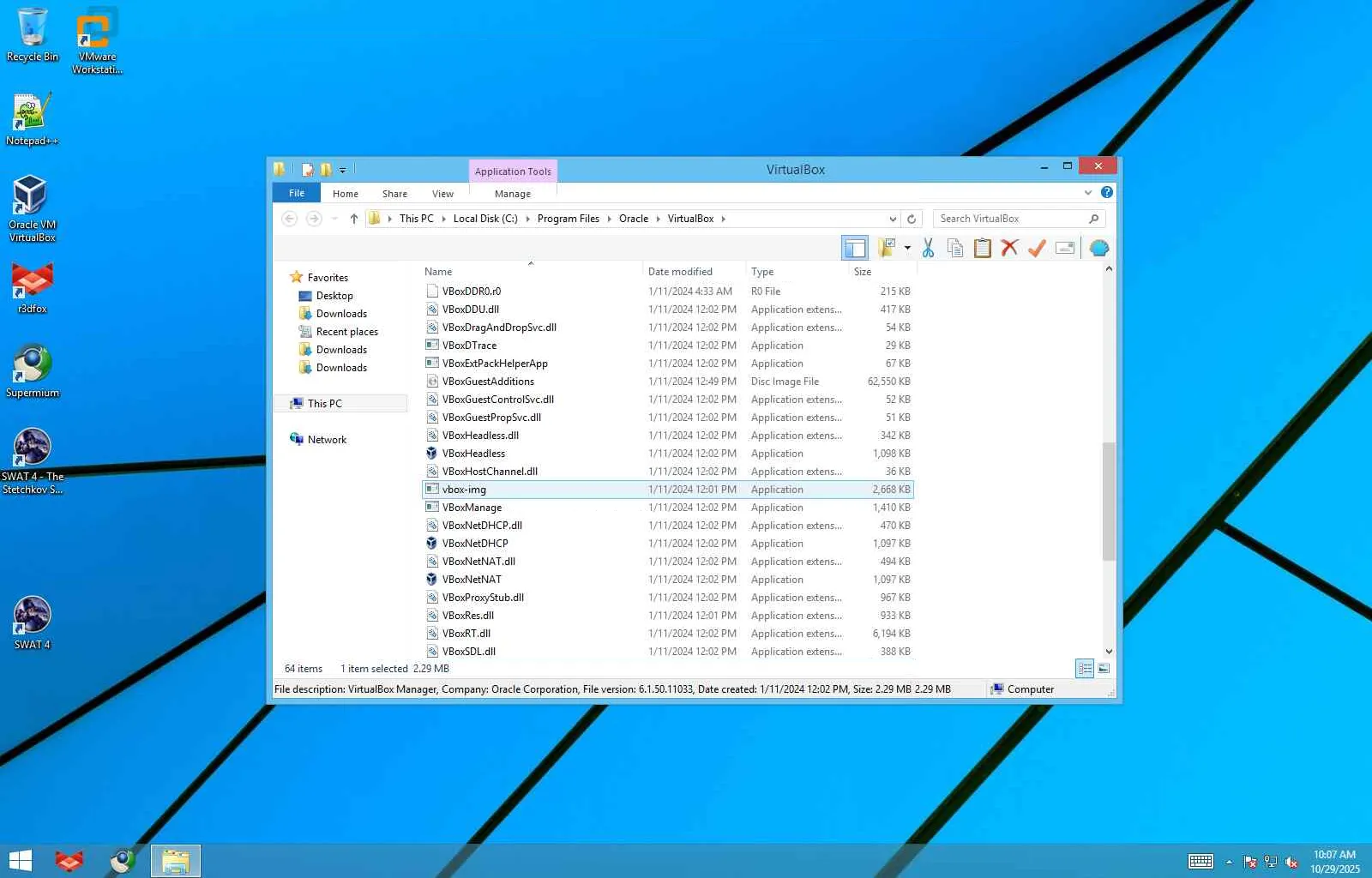The width and height of the screenshot is (1372, 878).
Task: Switch to the Share ribbon tab
Action: [x=394, y=194]
